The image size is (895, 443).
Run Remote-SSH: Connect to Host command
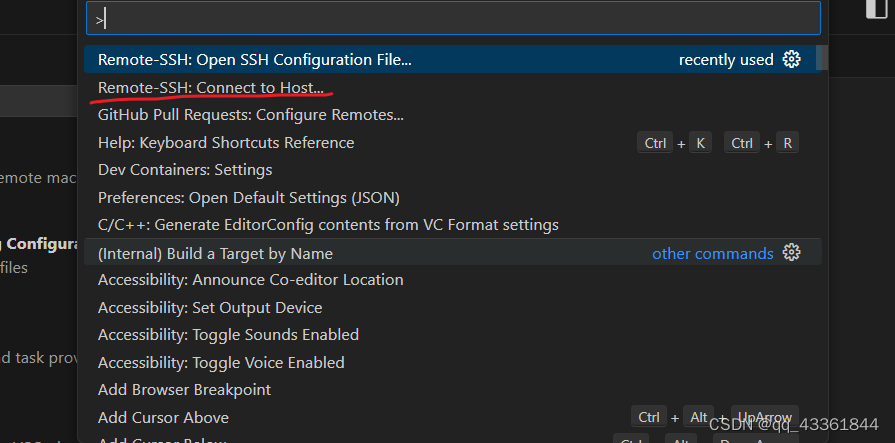[453, 87]
